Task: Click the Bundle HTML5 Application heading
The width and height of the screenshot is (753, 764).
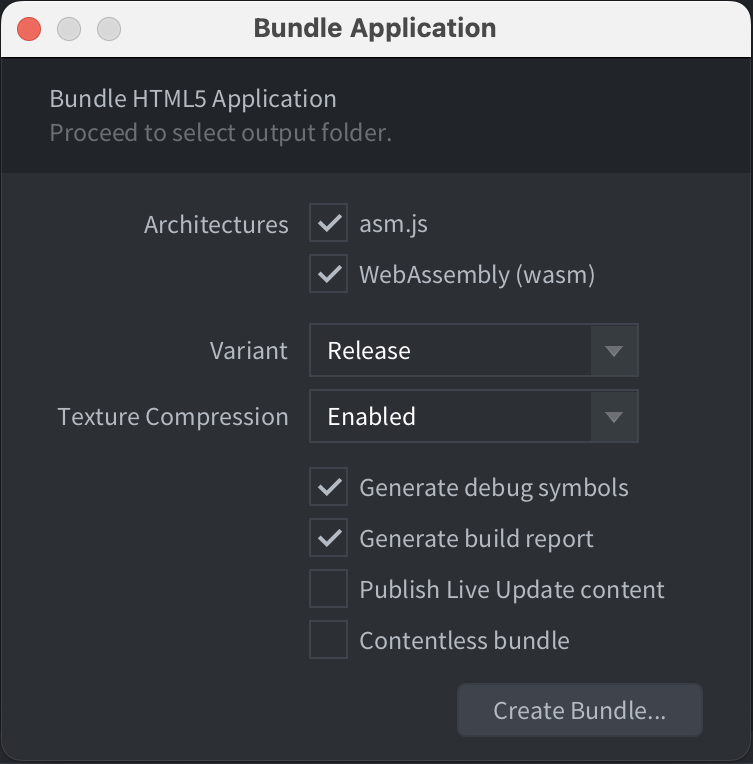Action: (x=193, y=99)
